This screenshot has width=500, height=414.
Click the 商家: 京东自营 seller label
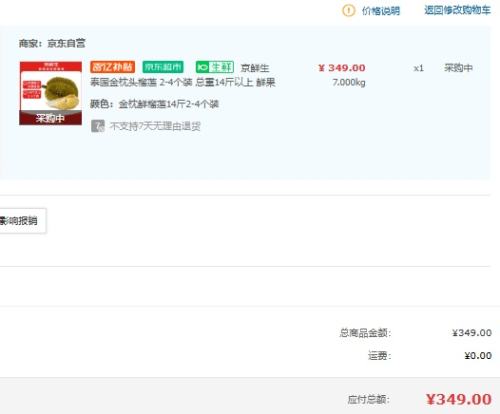point(52,43)
